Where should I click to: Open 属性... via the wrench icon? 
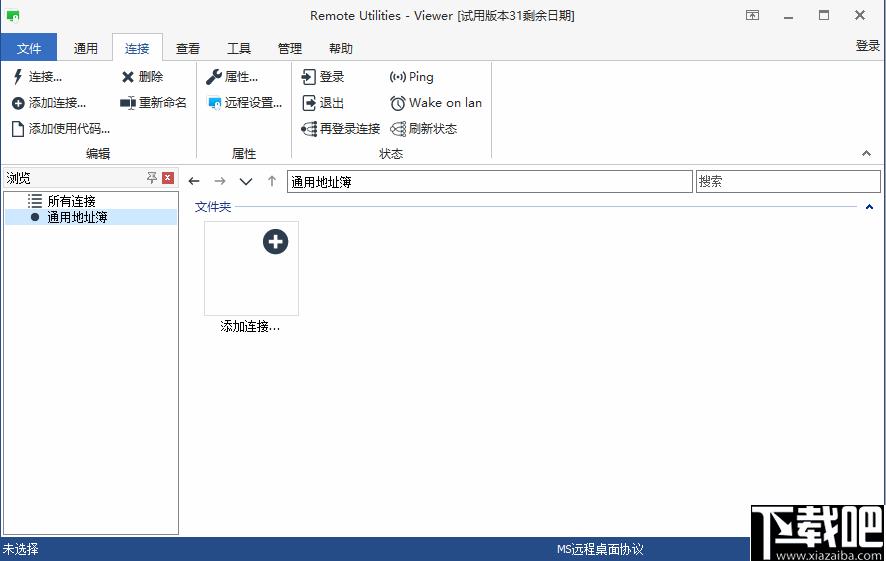click(x=214, y=77)
